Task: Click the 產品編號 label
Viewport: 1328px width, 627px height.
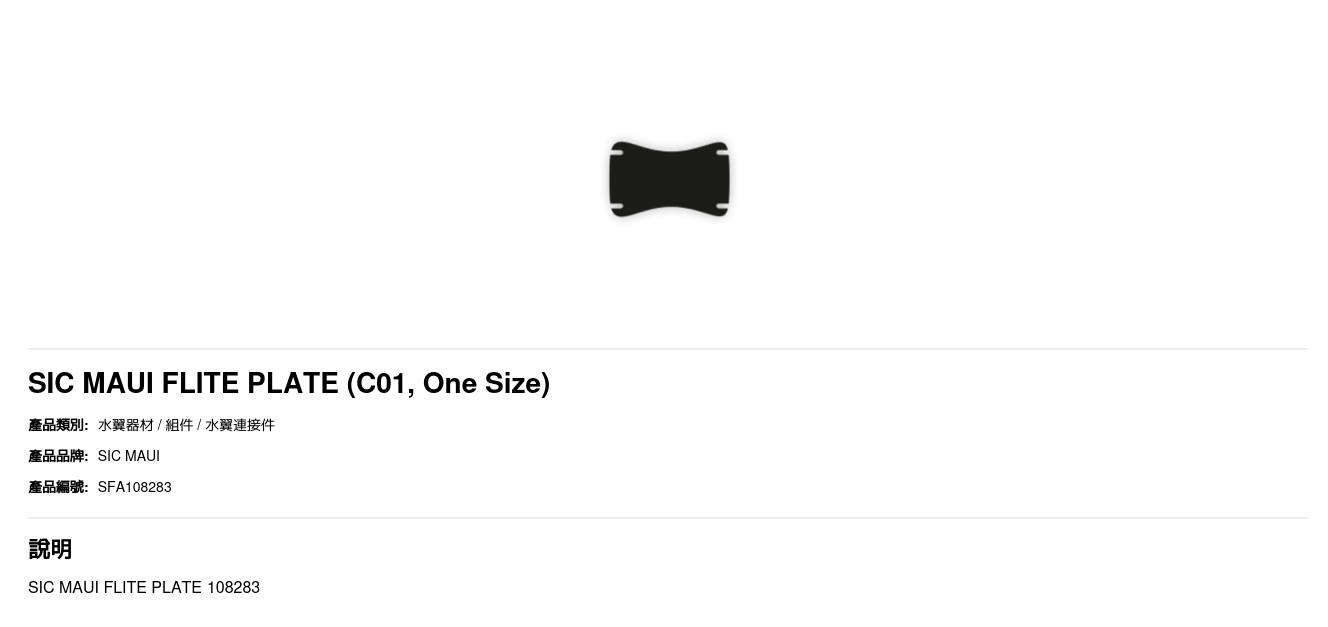Action: [58, 487]
